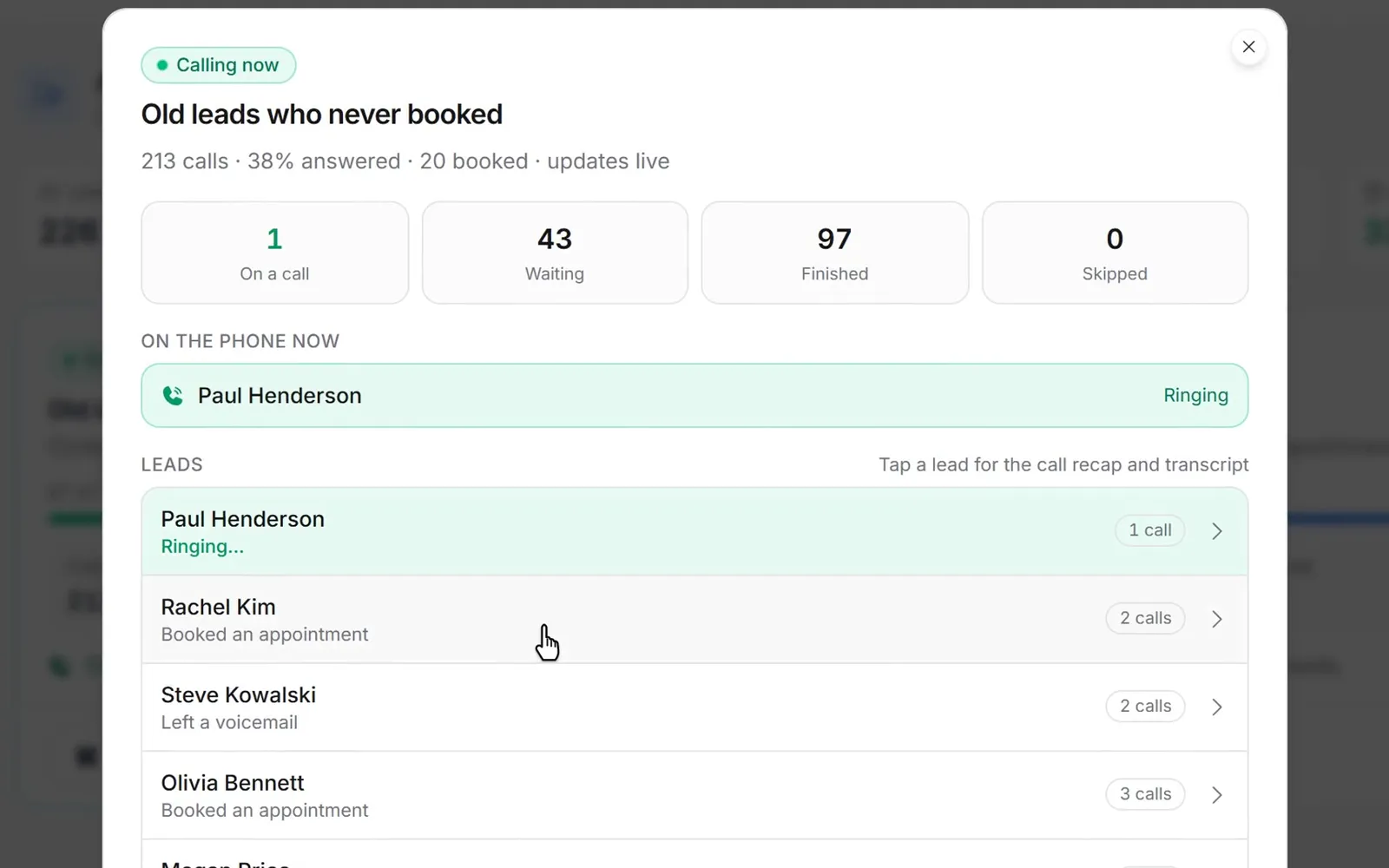Select the Skipped stat card
1389x868 pixels.
click(x=1115, y=253)
